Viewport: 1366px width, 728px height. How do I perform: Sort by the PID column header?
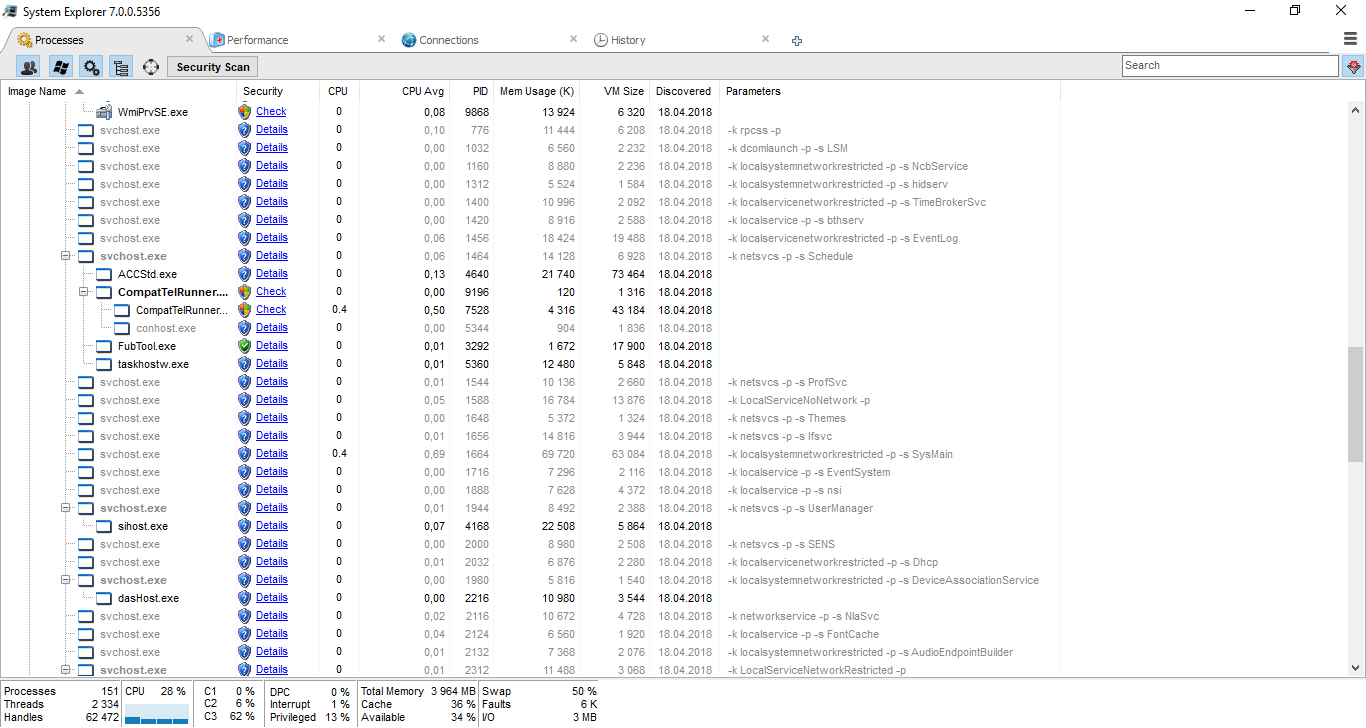[x=471, y=91]
